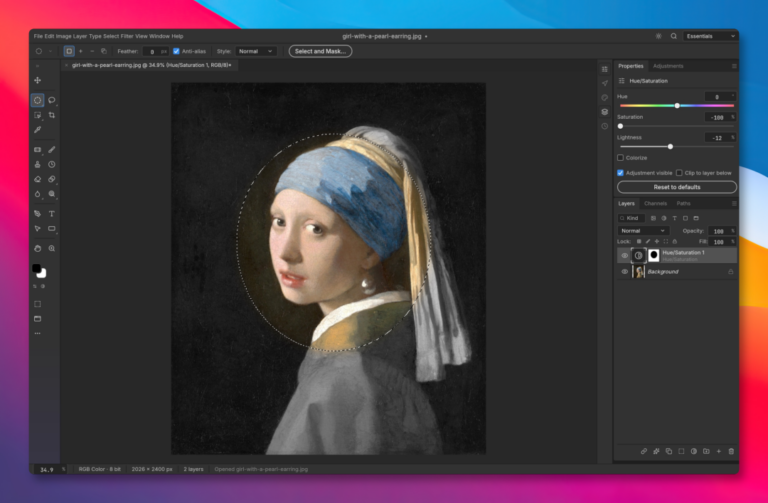This screenshot has height=503, width=768.
Task: Toggle the Anti-alias checkbox
Action: 176,51
